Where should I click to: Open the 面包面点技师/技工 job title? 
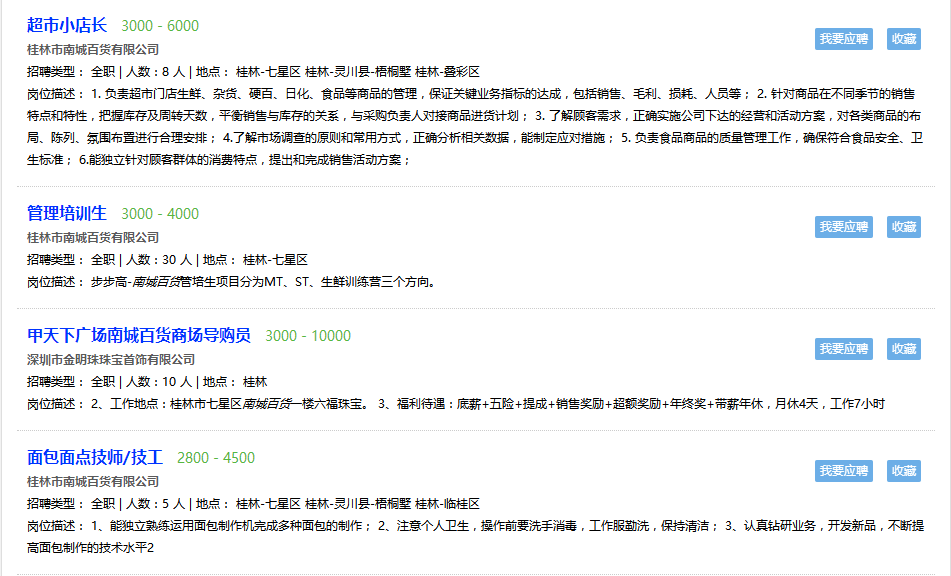(95, 458)
